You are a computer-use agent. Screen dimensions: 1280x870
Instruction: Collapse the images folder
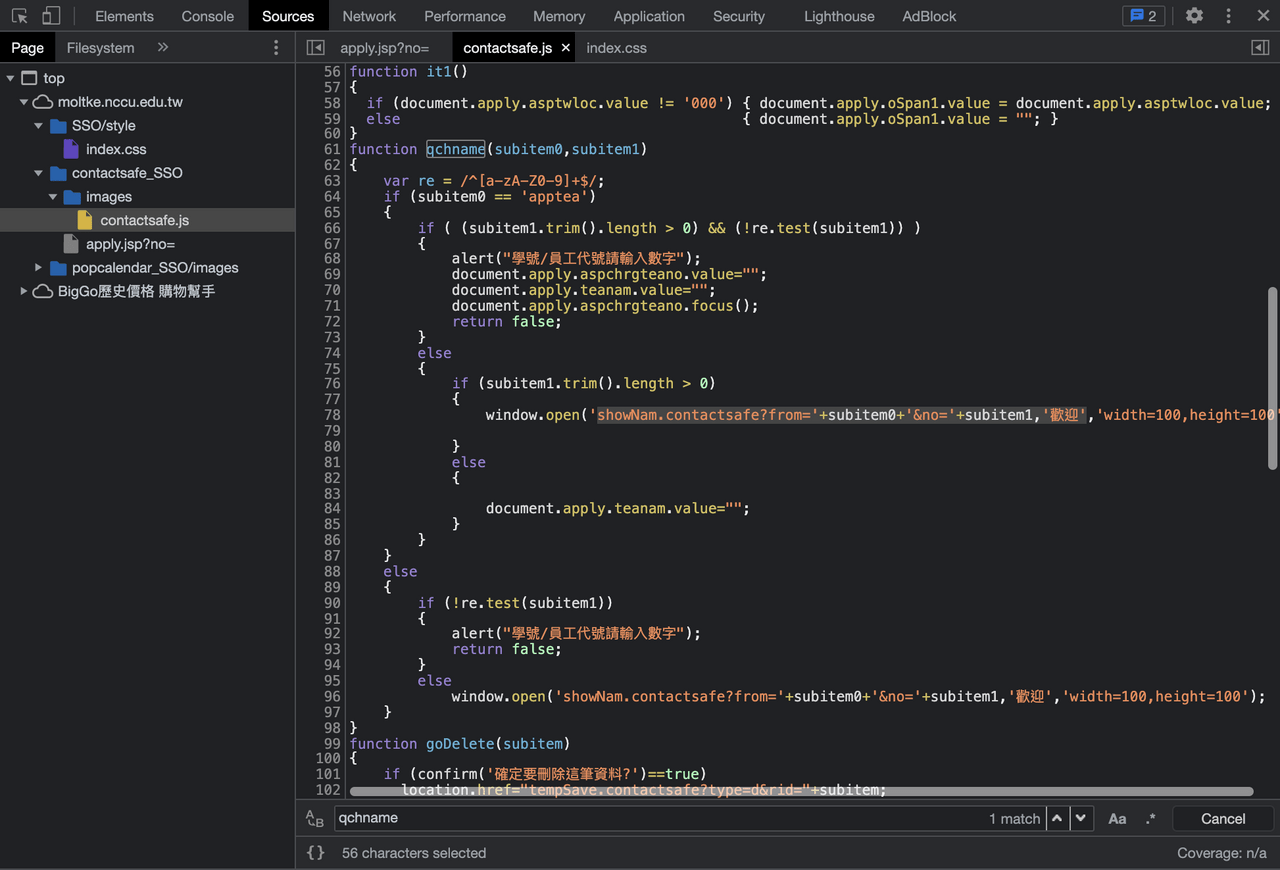[52, 197]
